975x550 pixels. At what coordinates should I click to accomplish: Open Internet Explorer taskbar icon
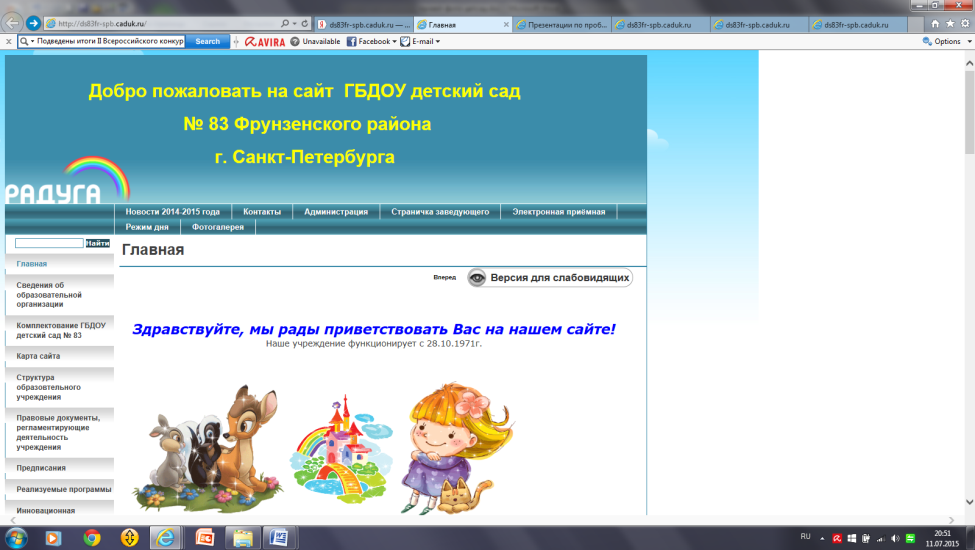165,538
